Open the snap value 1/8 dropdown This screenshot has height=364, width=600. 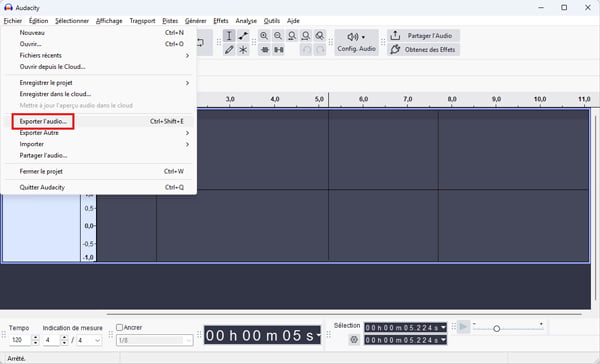(x=155, y=340)
